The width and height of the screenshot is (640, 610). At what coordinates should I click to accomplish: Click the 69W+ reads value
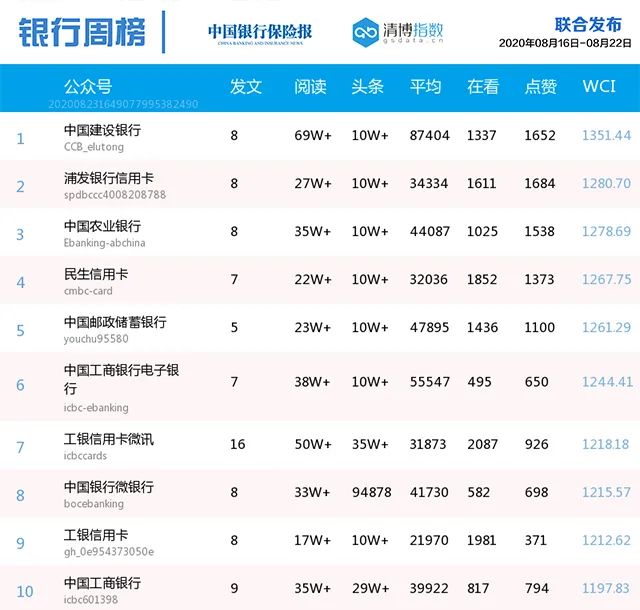tap(313, 135)
